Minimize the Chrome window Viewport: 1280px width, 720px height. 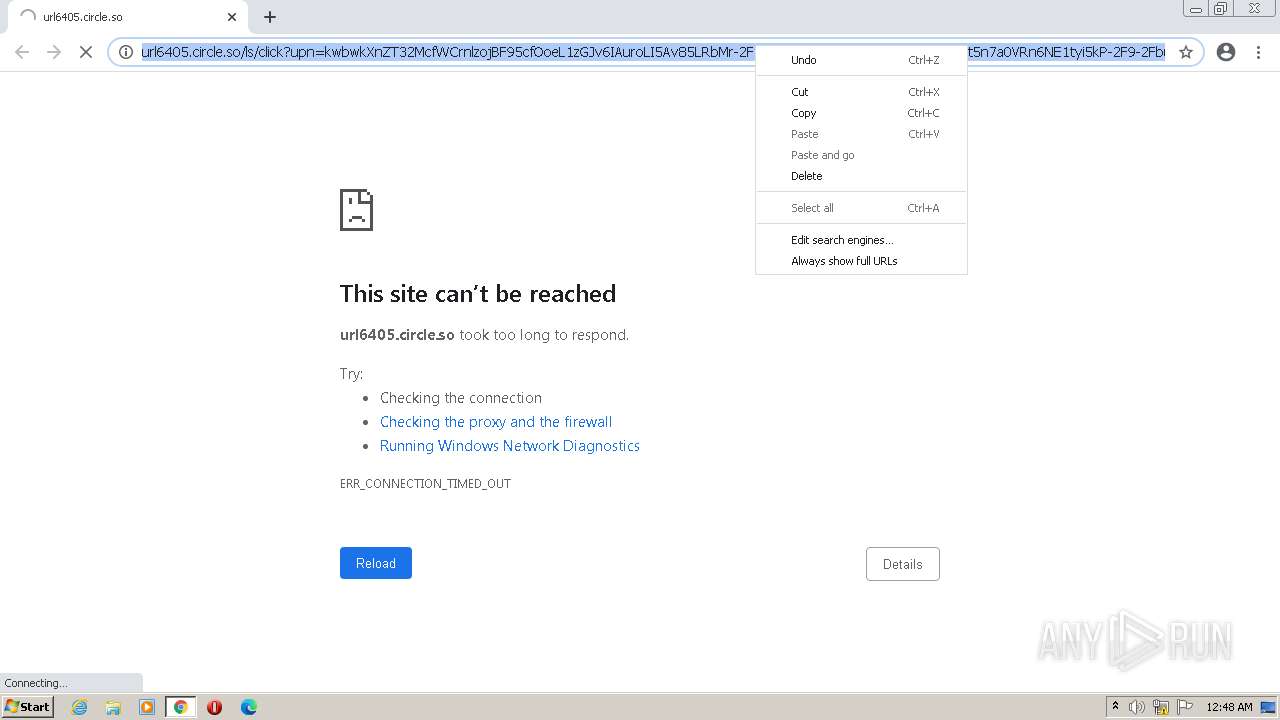pos(1196,9)
